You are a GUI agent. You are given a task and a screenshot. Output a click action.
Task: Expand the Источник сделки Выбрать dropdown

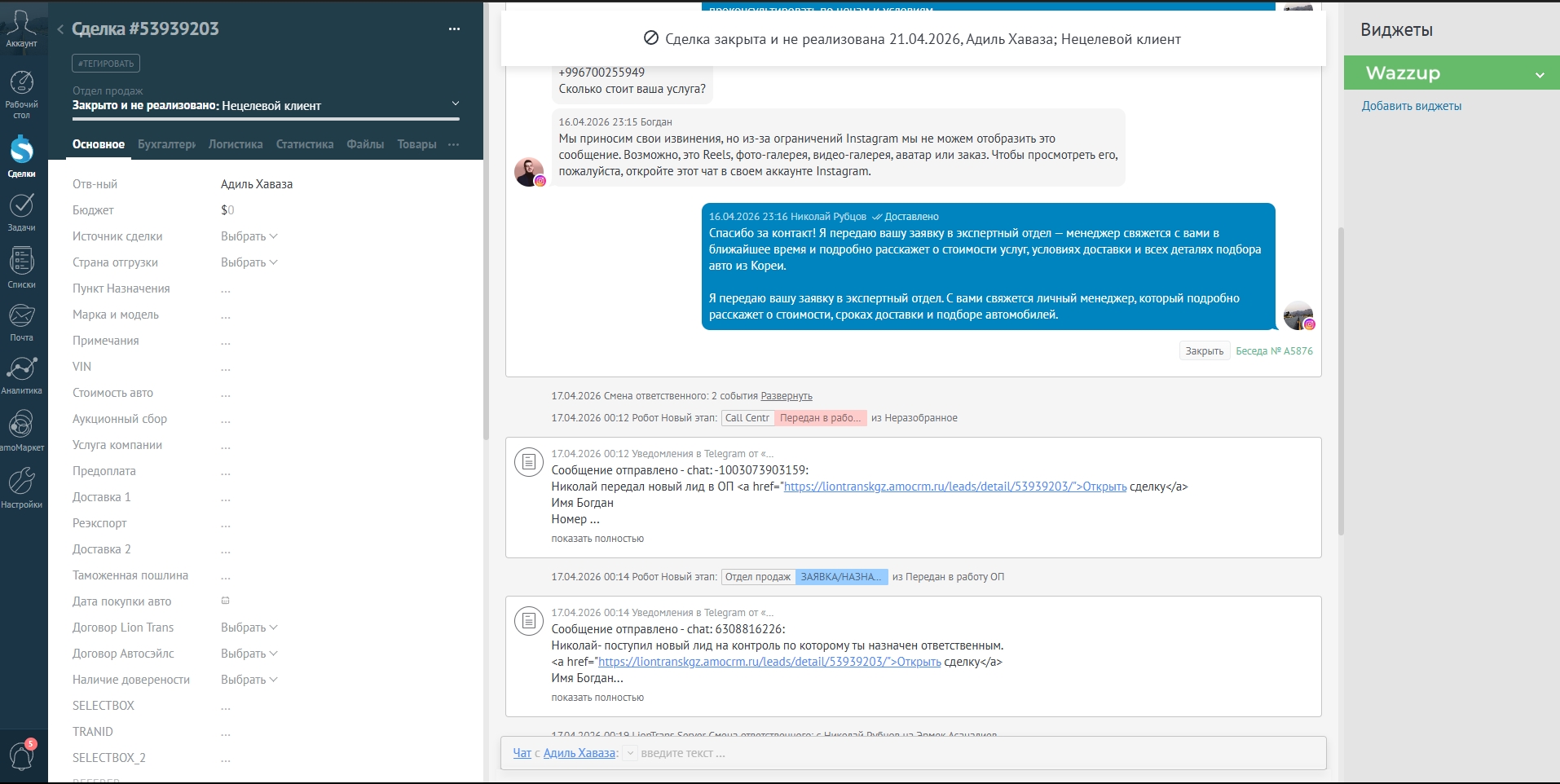tap(249, 236)
